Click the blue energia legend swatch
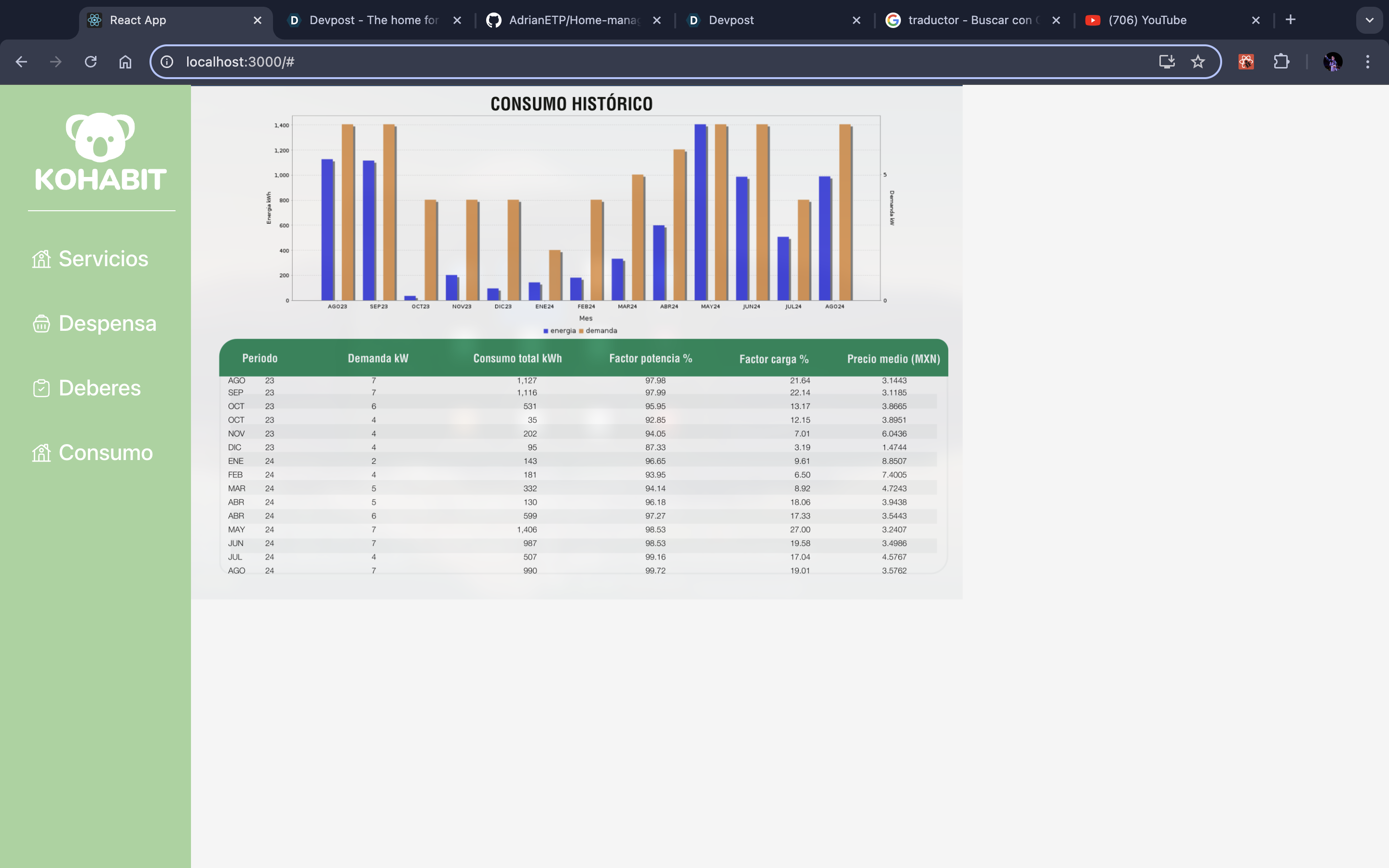1389x868 pixels. [545, 331]
